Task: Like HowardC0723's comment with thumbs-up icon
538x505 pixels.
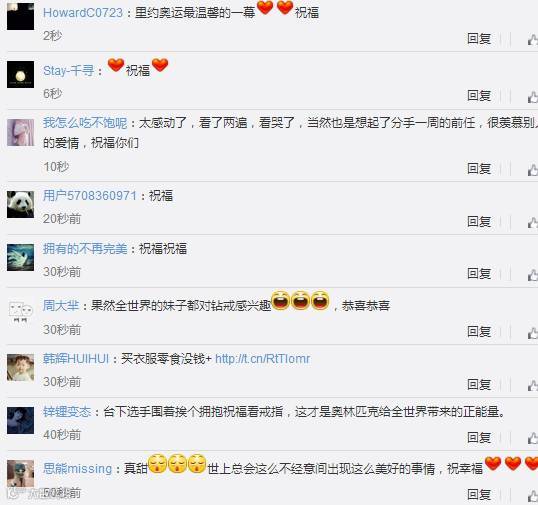Action: point(533,39)
